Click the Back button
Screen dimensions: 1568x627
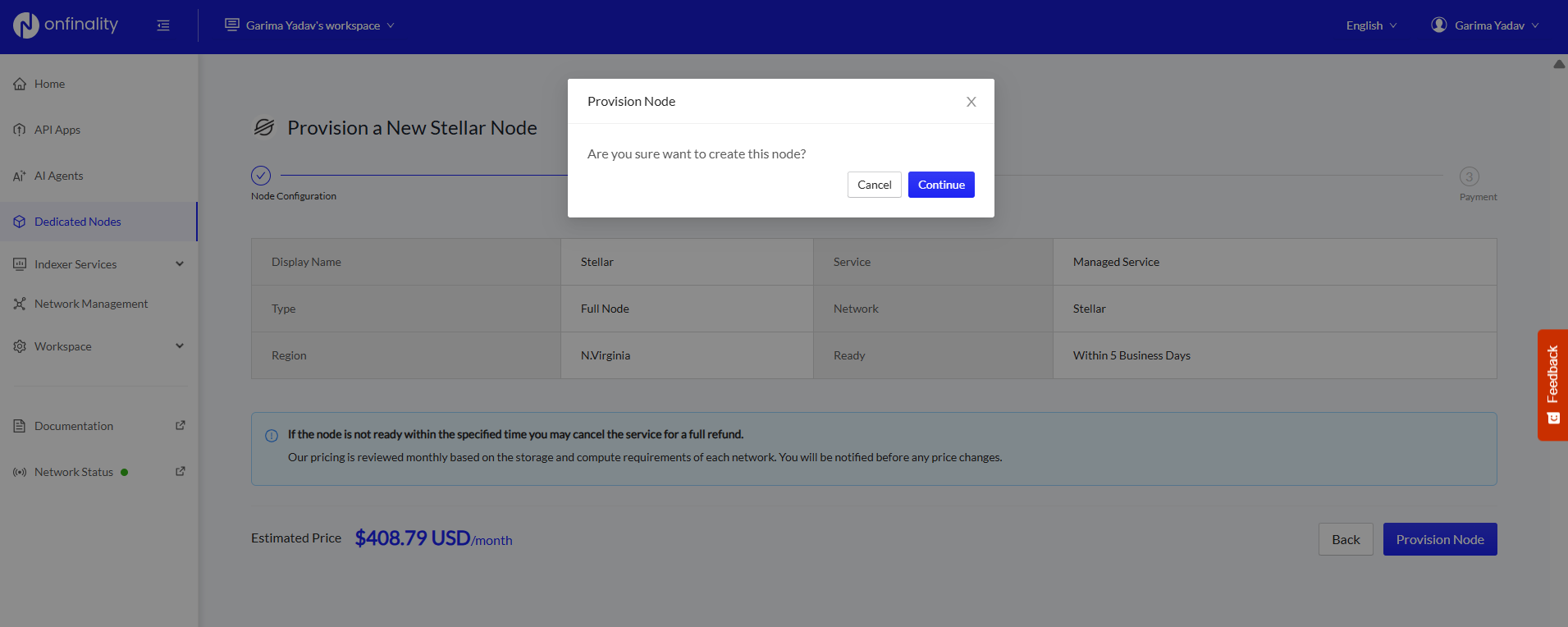(x=1346, y=539)
